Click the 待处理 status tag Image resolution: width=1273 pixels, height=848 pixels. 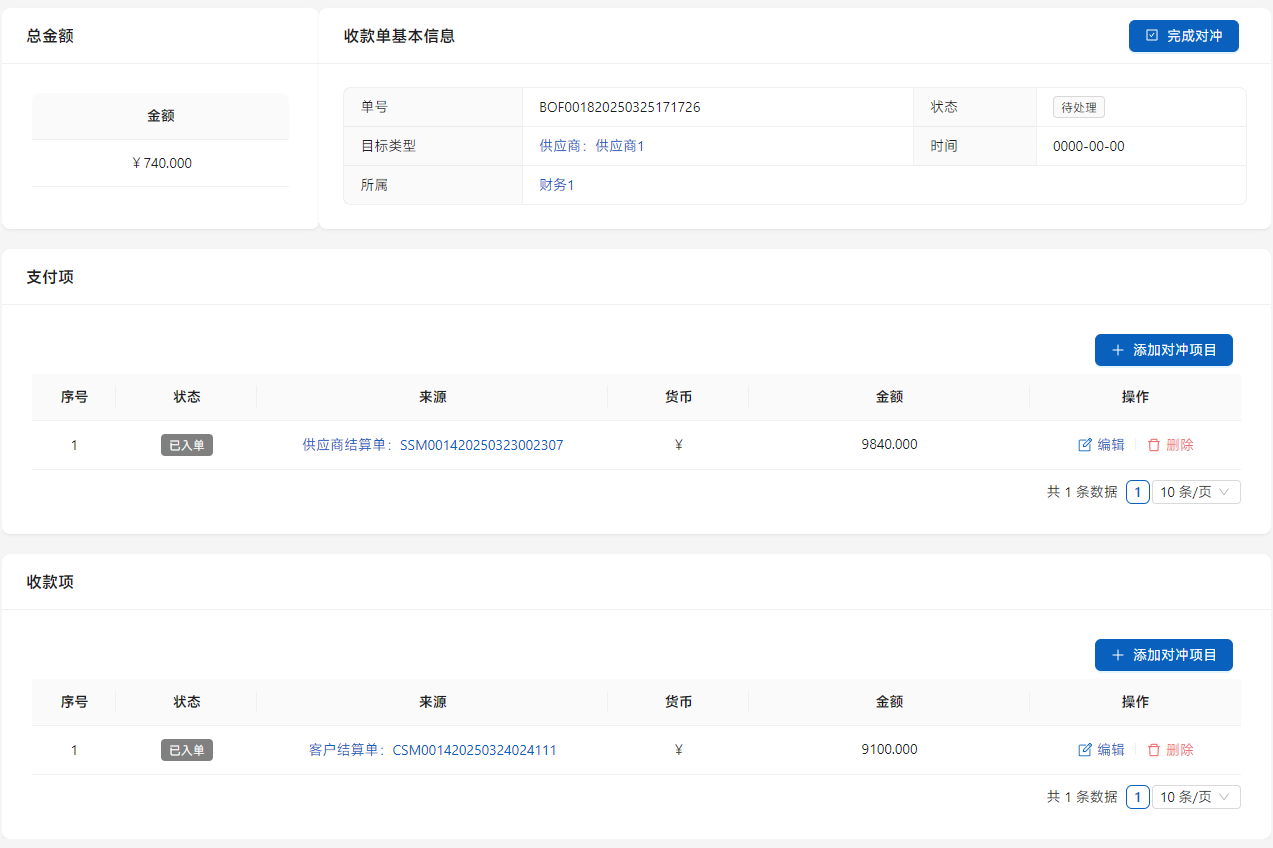click(1078, 107)
